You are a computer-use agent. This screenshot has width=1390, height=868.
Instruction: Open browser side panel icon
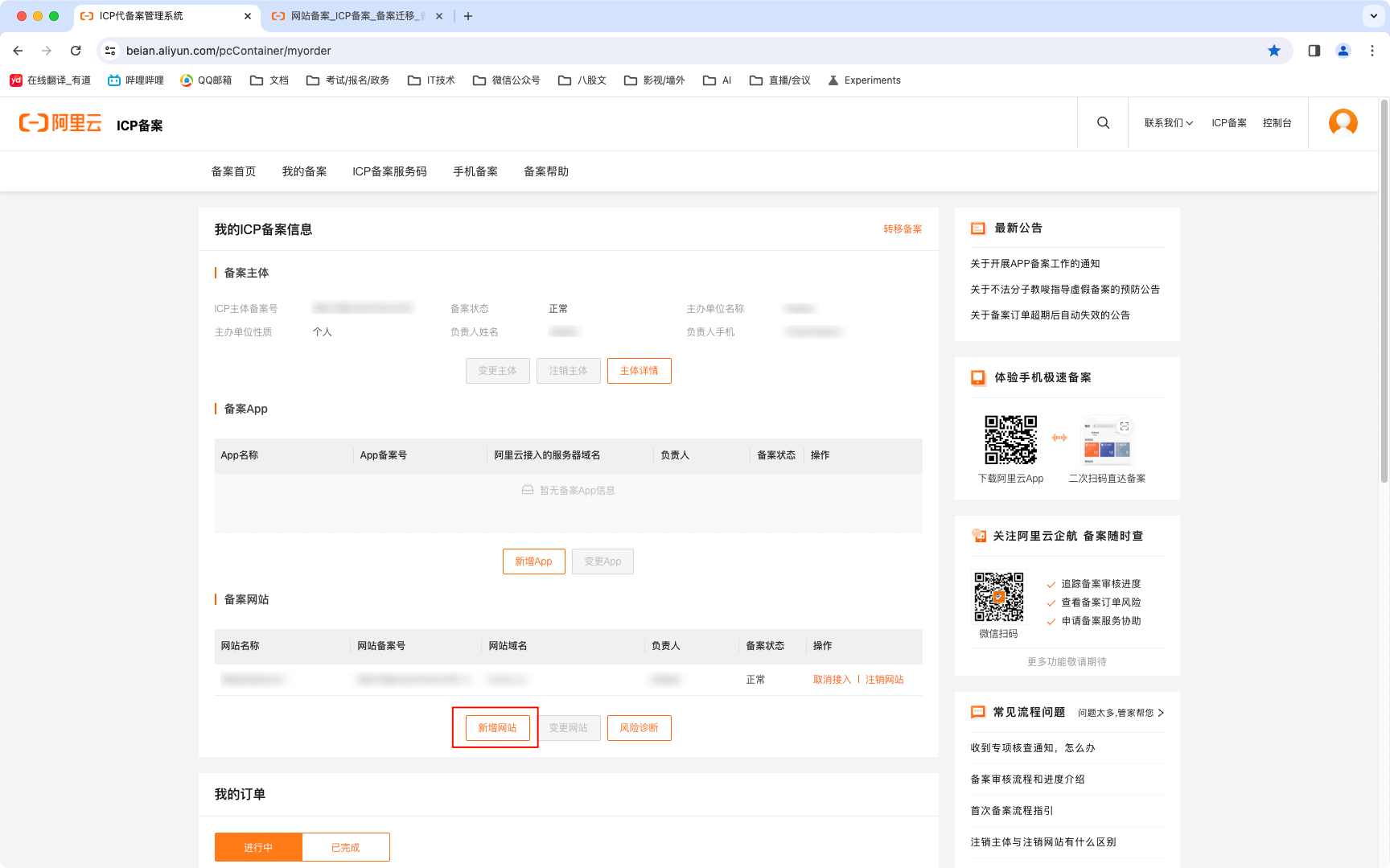click(x=1314, y=51)
